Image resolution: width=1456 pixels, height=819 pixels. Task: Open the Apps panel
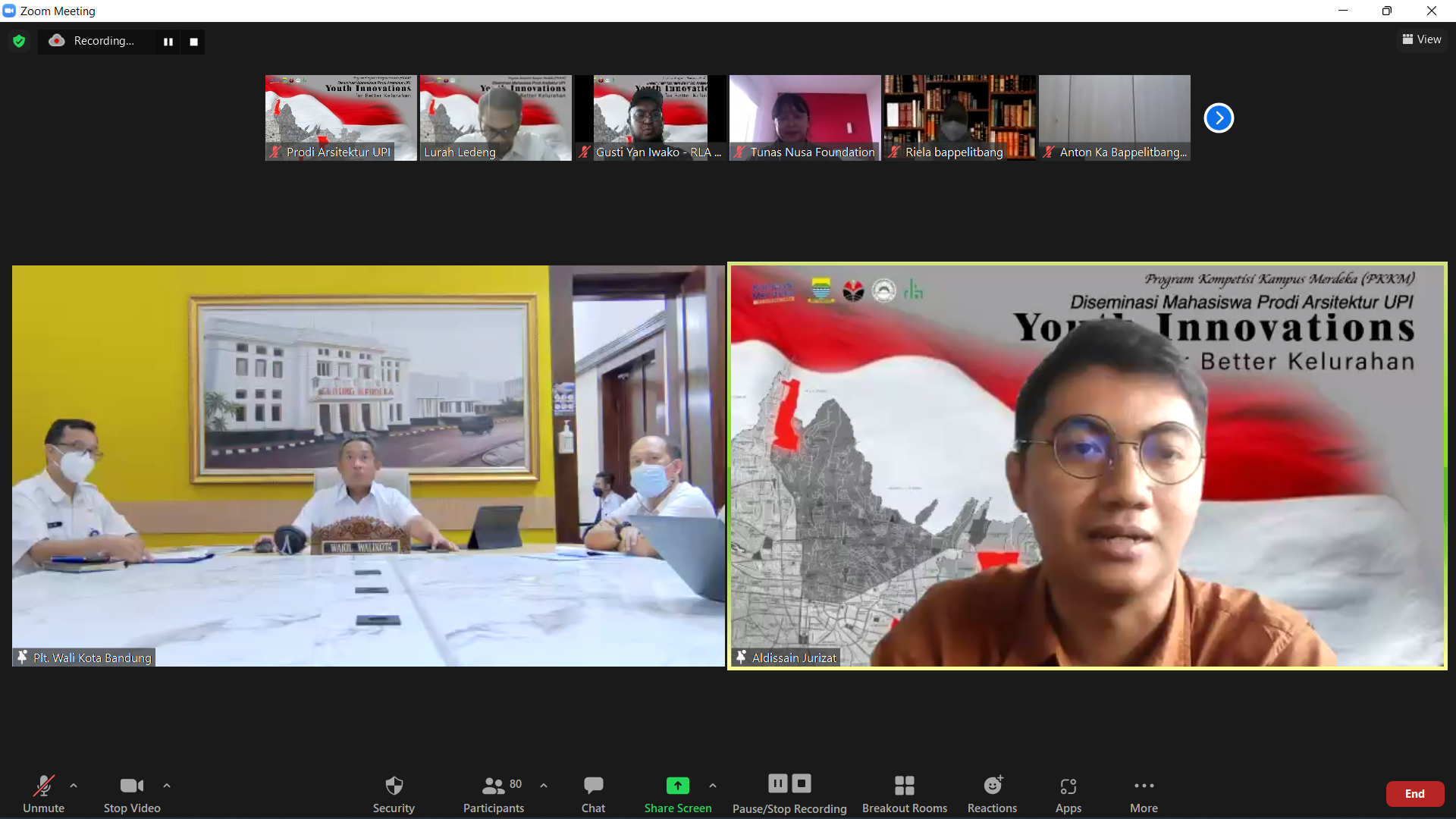point(1068,793)
